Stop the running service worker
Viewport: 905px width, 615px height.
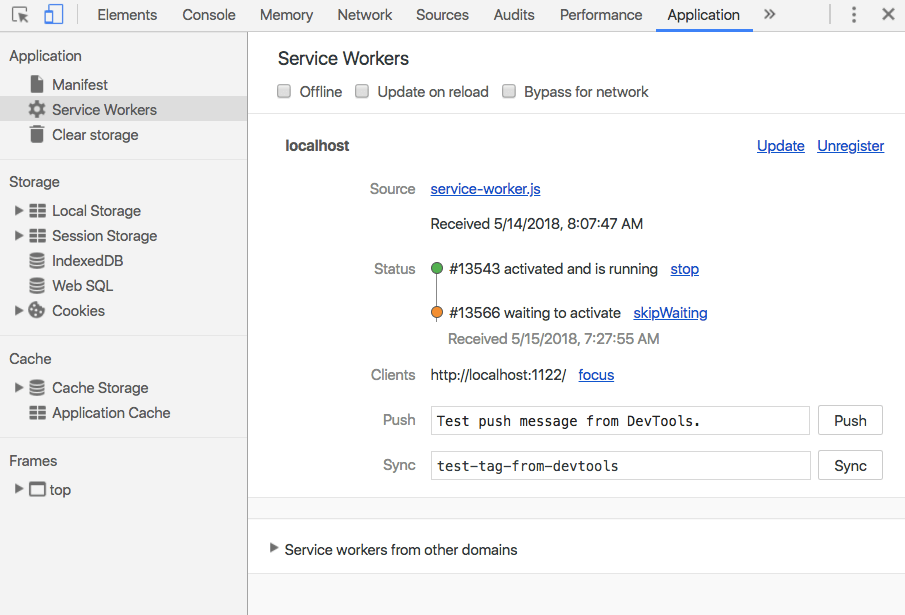pyautogui.click(x=685, y=269)
